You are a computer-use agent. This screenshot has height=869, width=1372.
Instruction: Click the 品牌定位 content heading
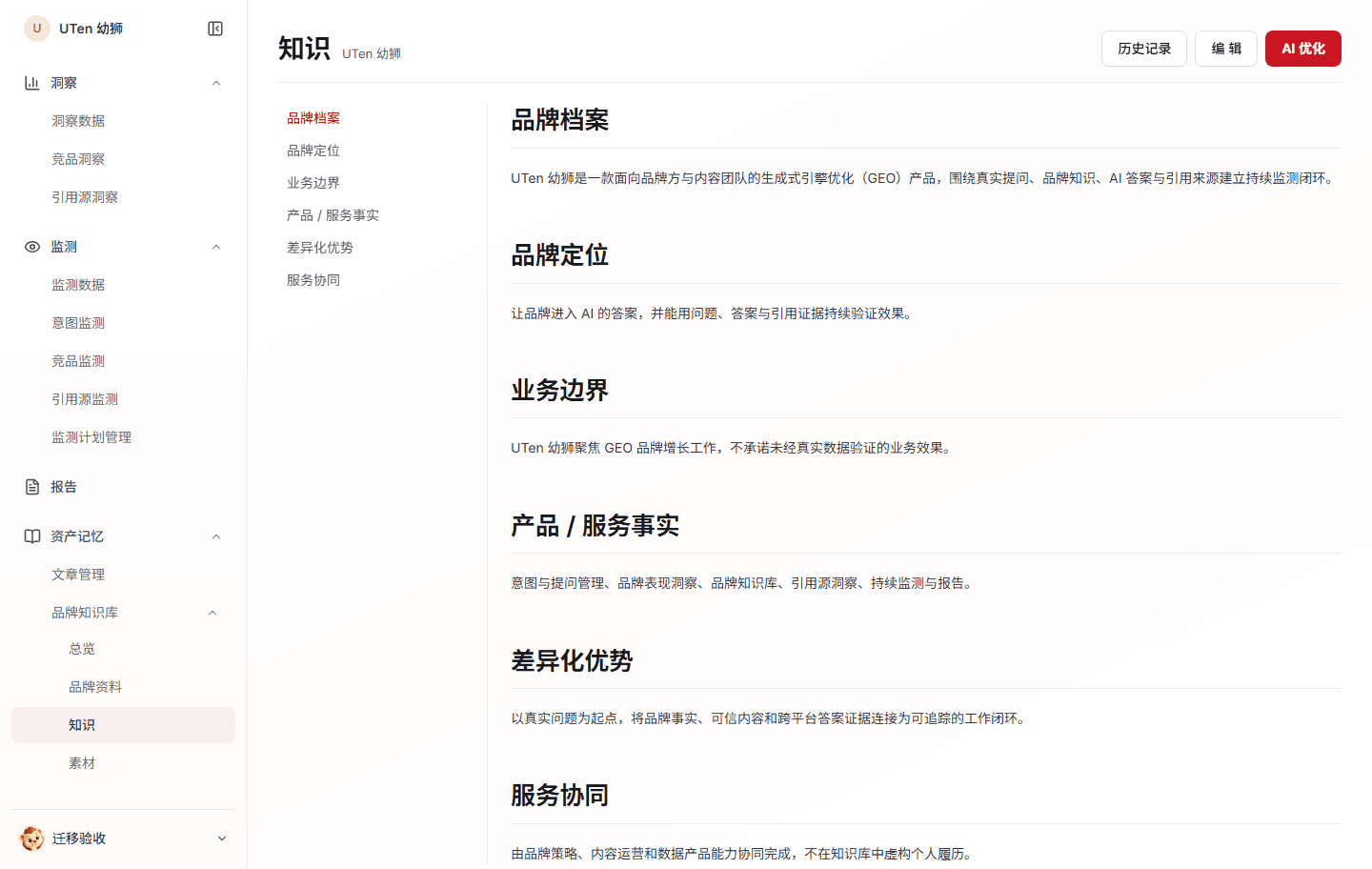(560, 255)
